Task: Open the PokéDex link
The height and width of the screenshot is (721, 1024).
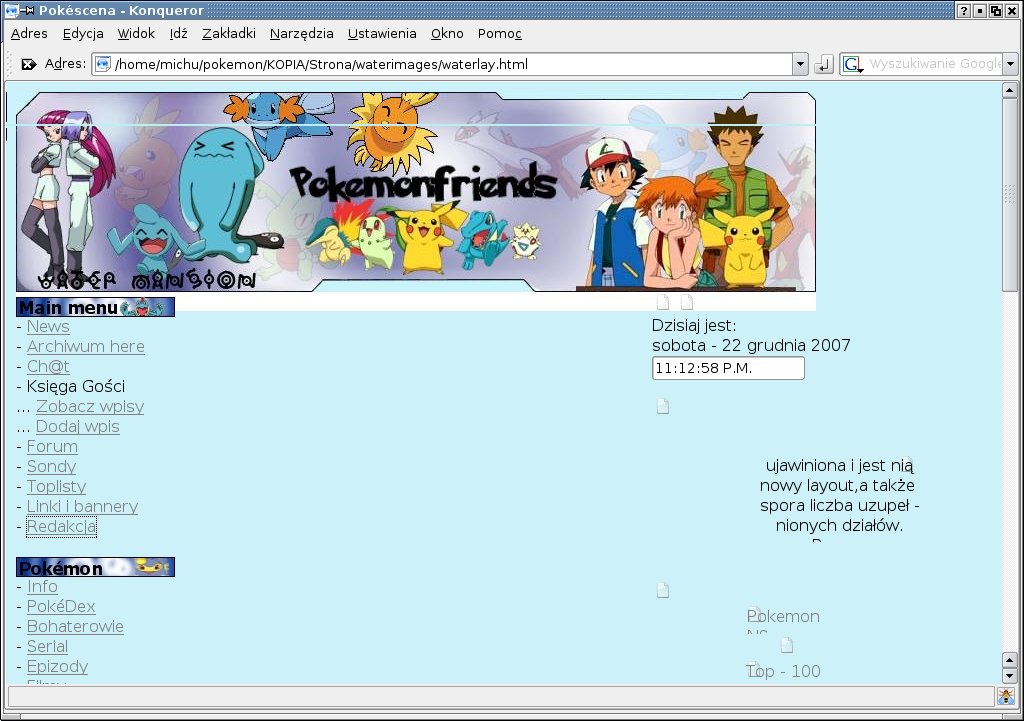Action: [x=61, y=606]
